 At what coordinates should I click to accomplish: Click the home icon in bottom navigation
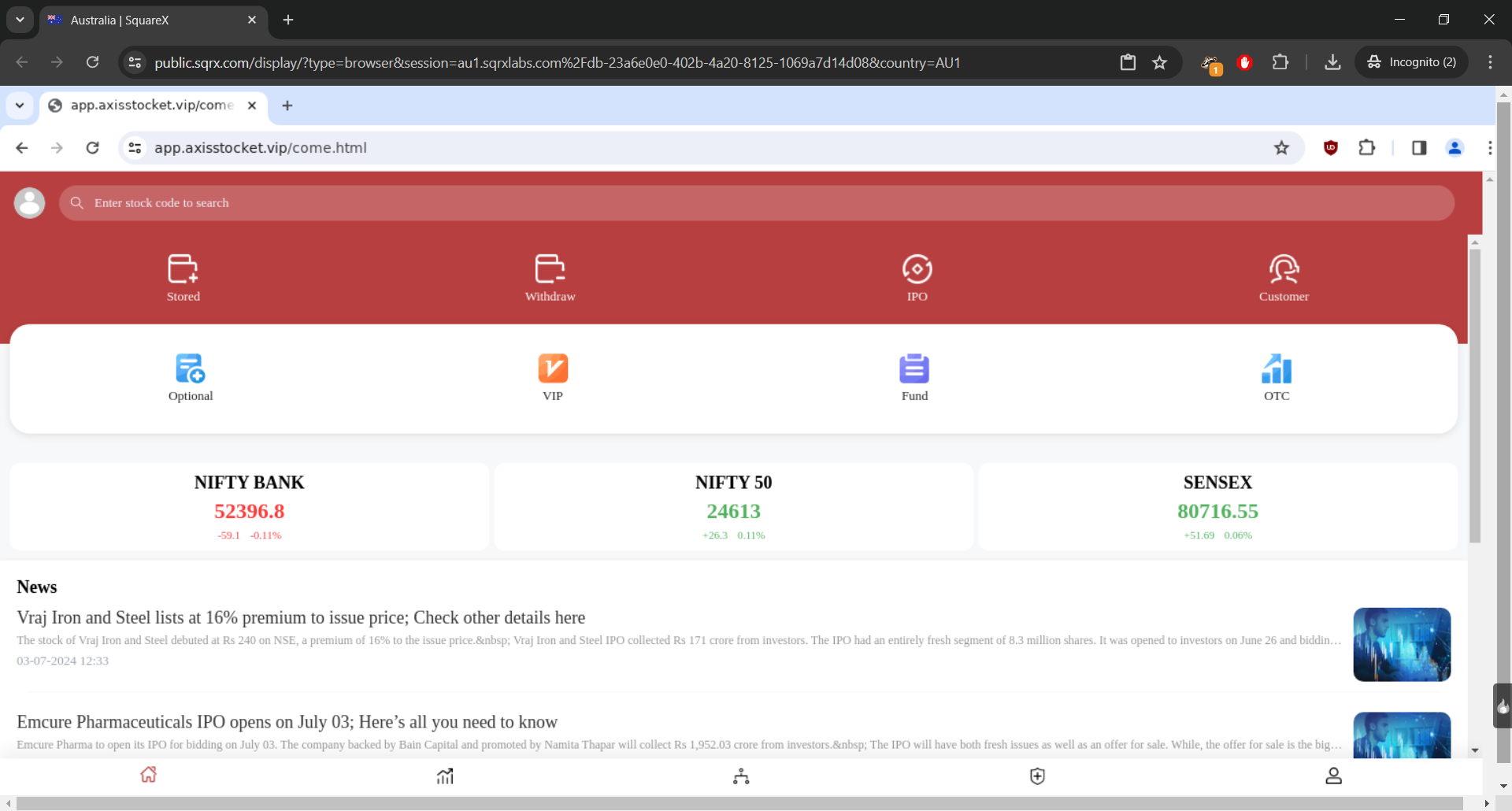tap(149, 776)
